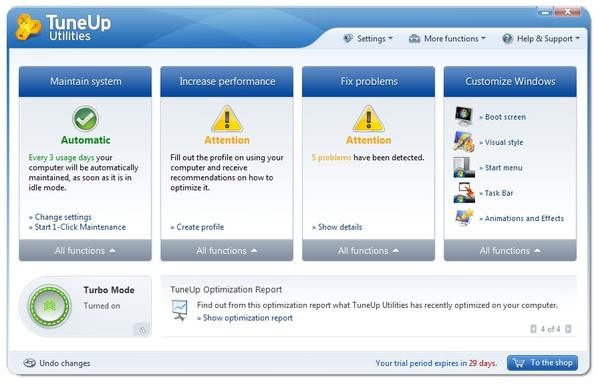Click the Visual style paint icon

pyautogui.click(x=464, y=142)
